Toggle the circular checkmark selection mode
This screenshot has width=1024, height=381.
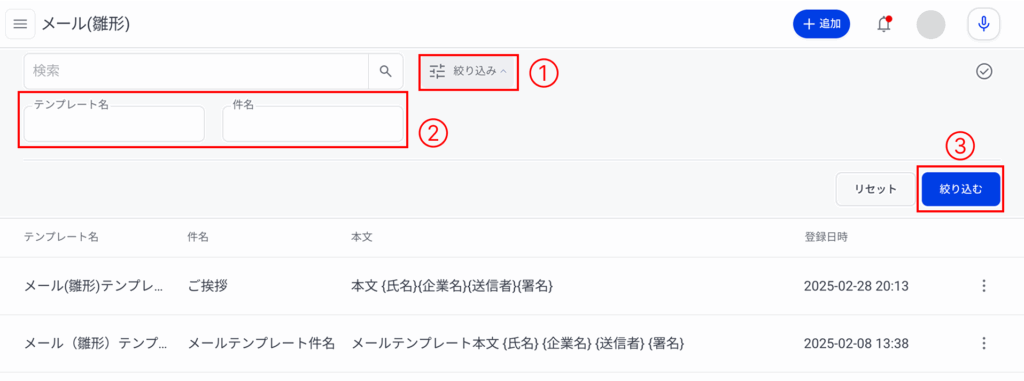point(984,72)
